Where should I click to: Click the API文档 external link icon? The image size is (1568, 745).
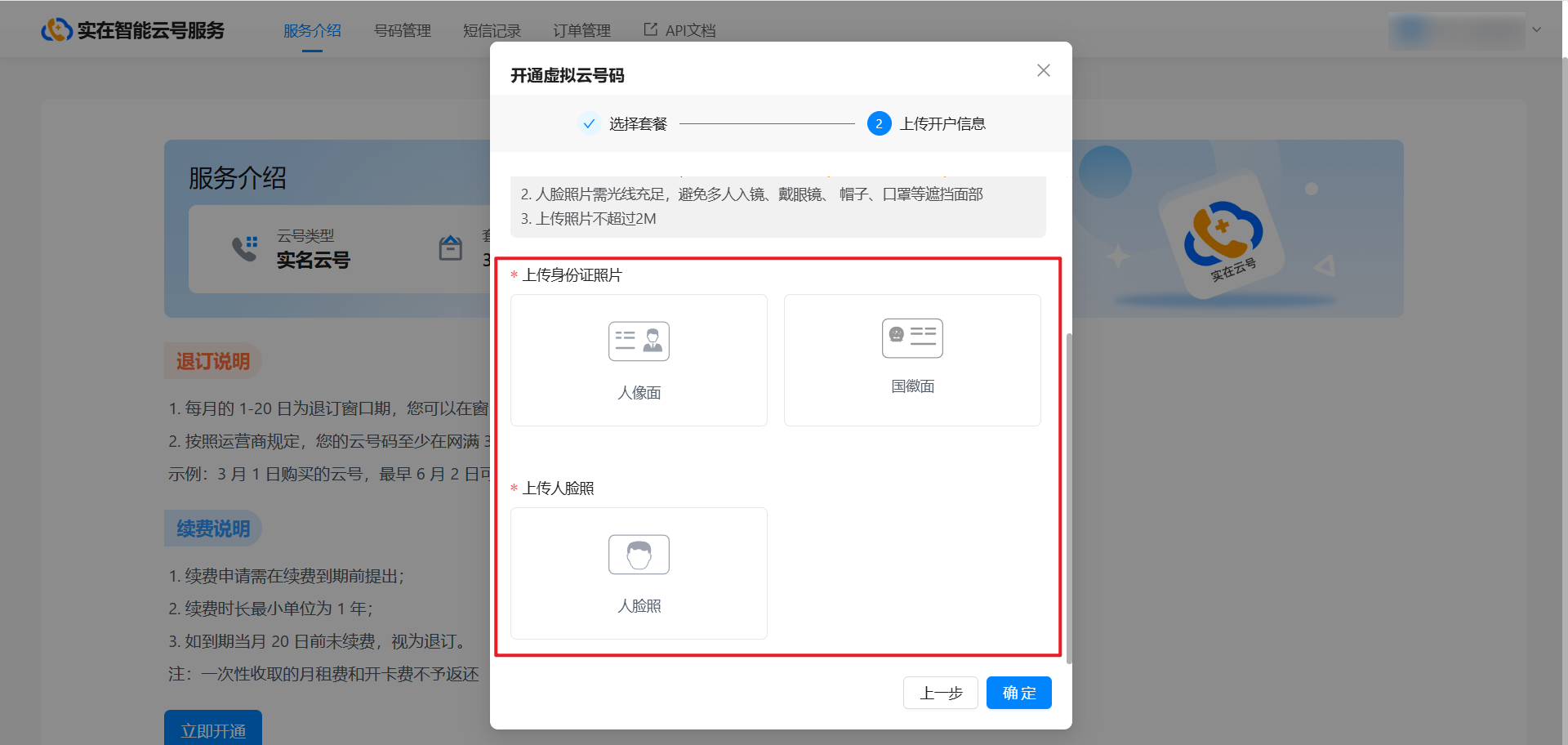tap(650, 30)
